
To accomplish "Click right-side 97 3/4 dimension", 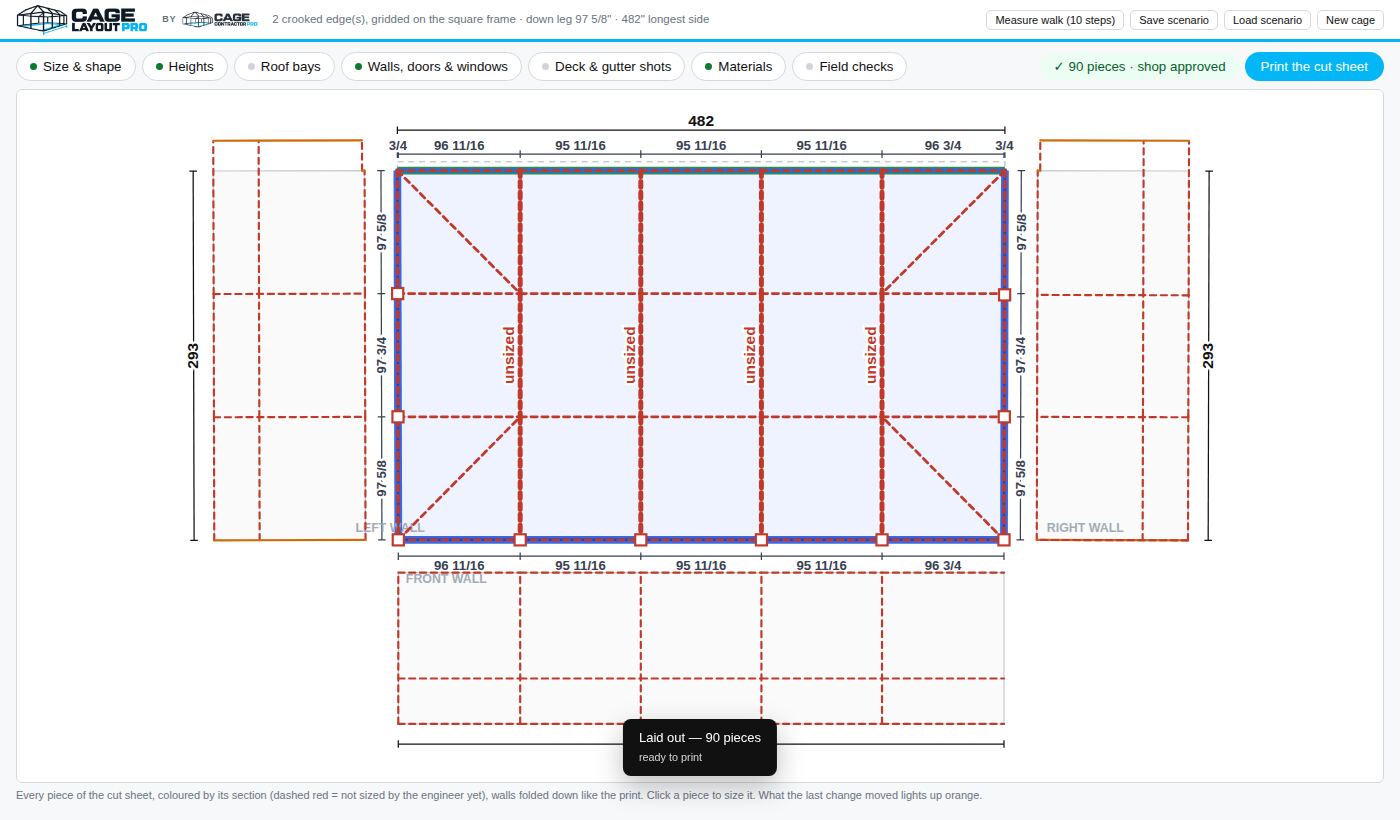I will [x=1021, y=355].
